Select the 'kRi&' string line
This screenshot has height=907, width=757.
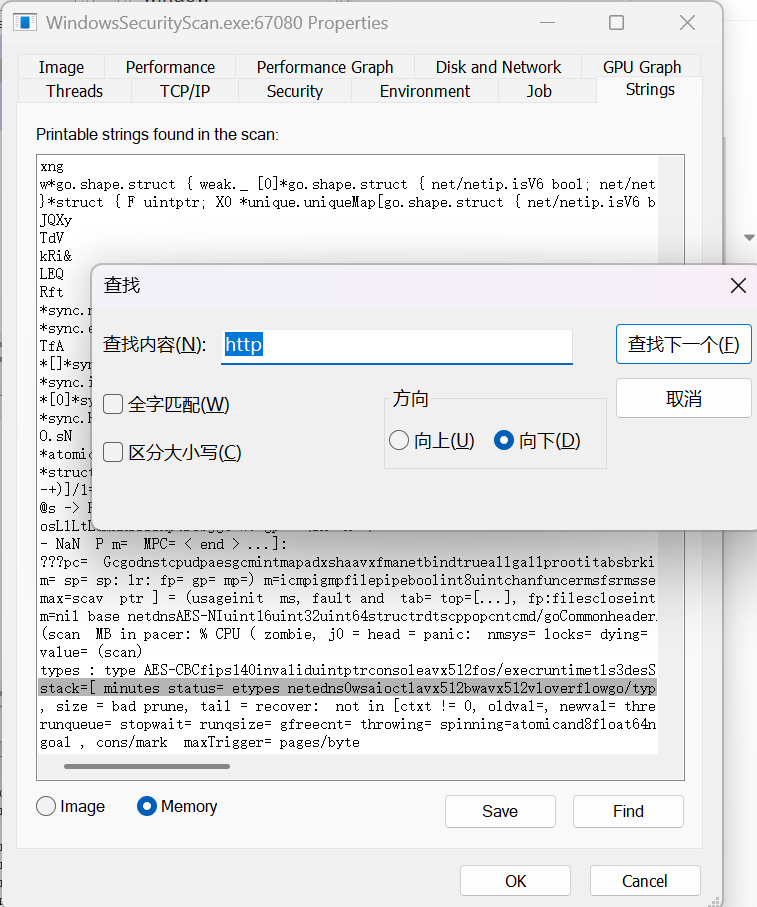56,256
